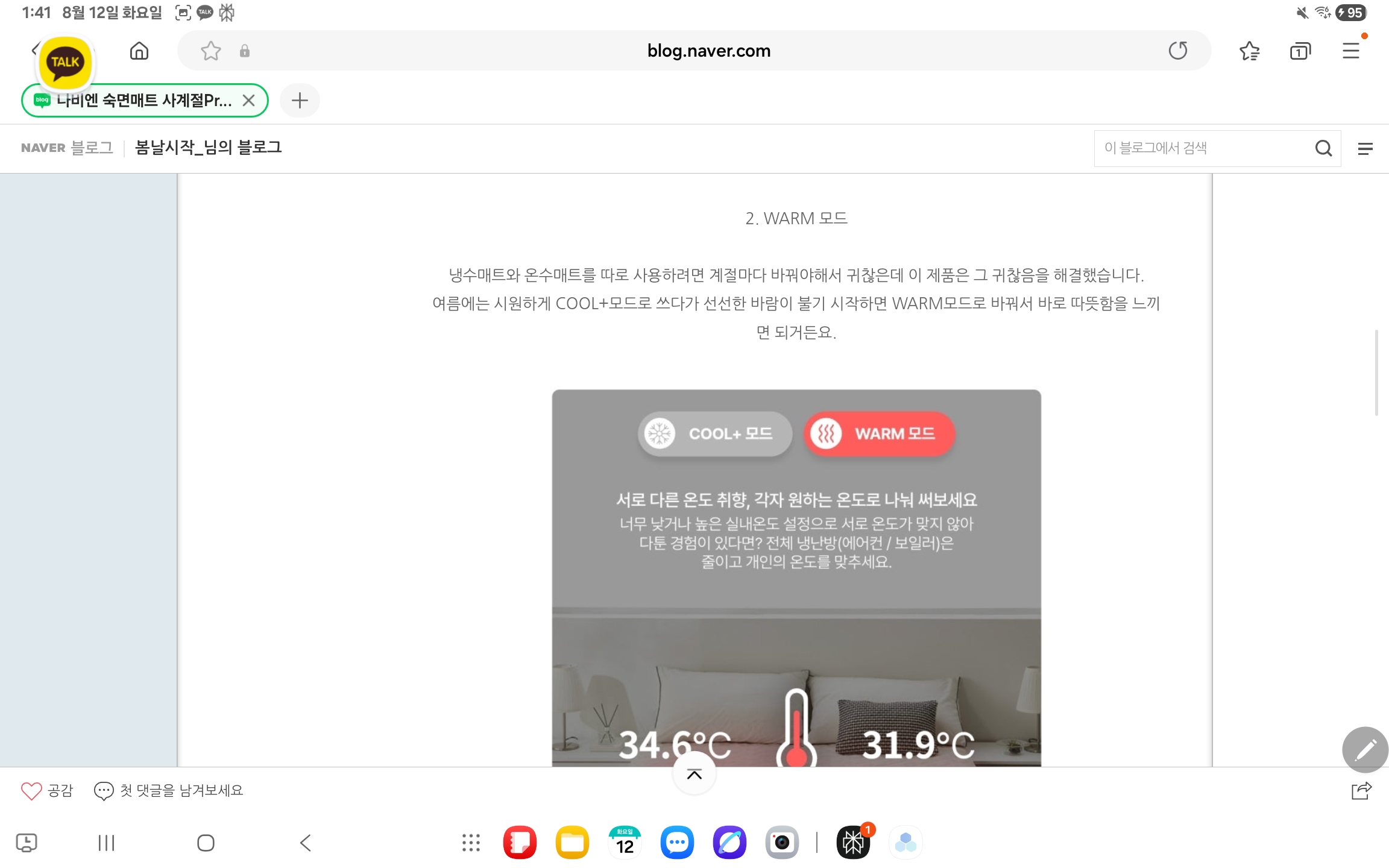Screen dimensions: 1389x868
Task: Open Samsung Internet purple icon in taskbar
Action: [x=729, y=842]
